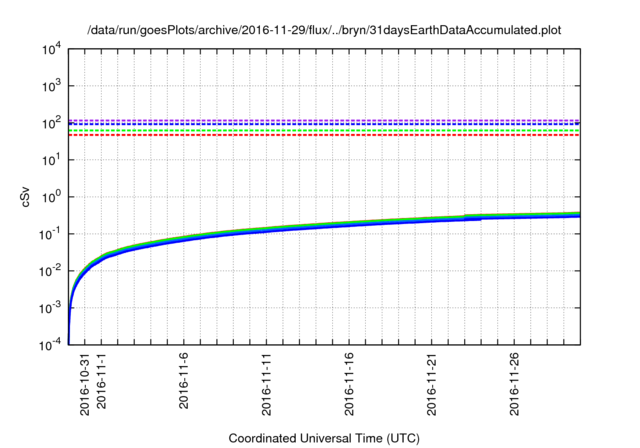Image resolution: width=640 pixels, height=448 pixels.
Task: Click the 10^0 y-axis tick label
Action: (x=51, y=197)
